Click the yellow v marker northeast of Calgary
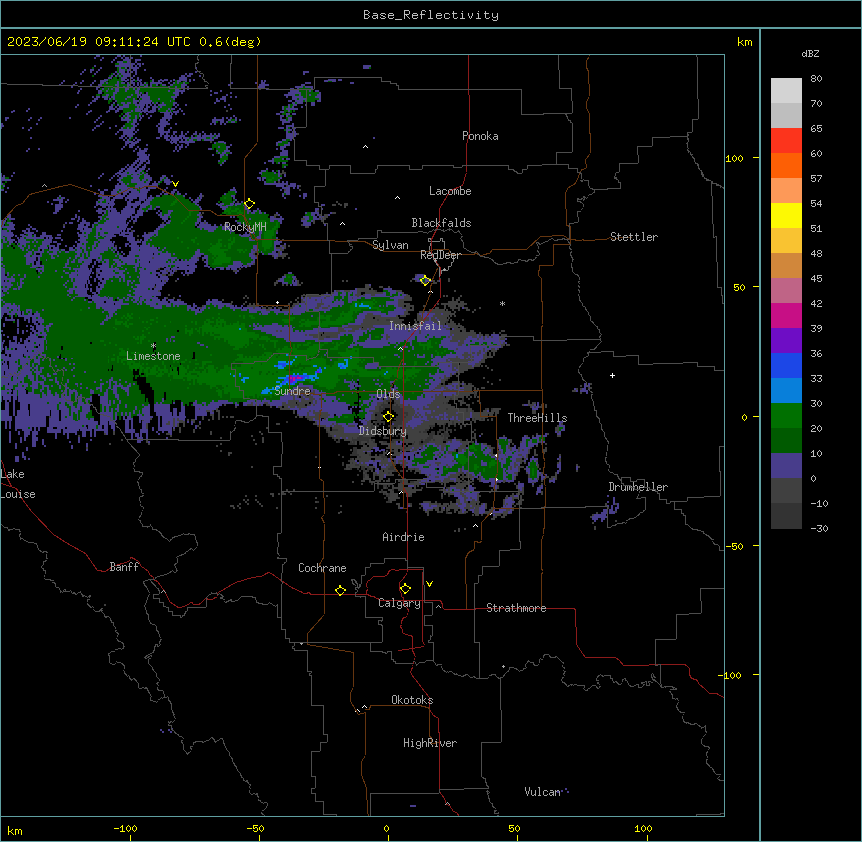The width and height of the screenshot is (862, 842). pos(429,584)
